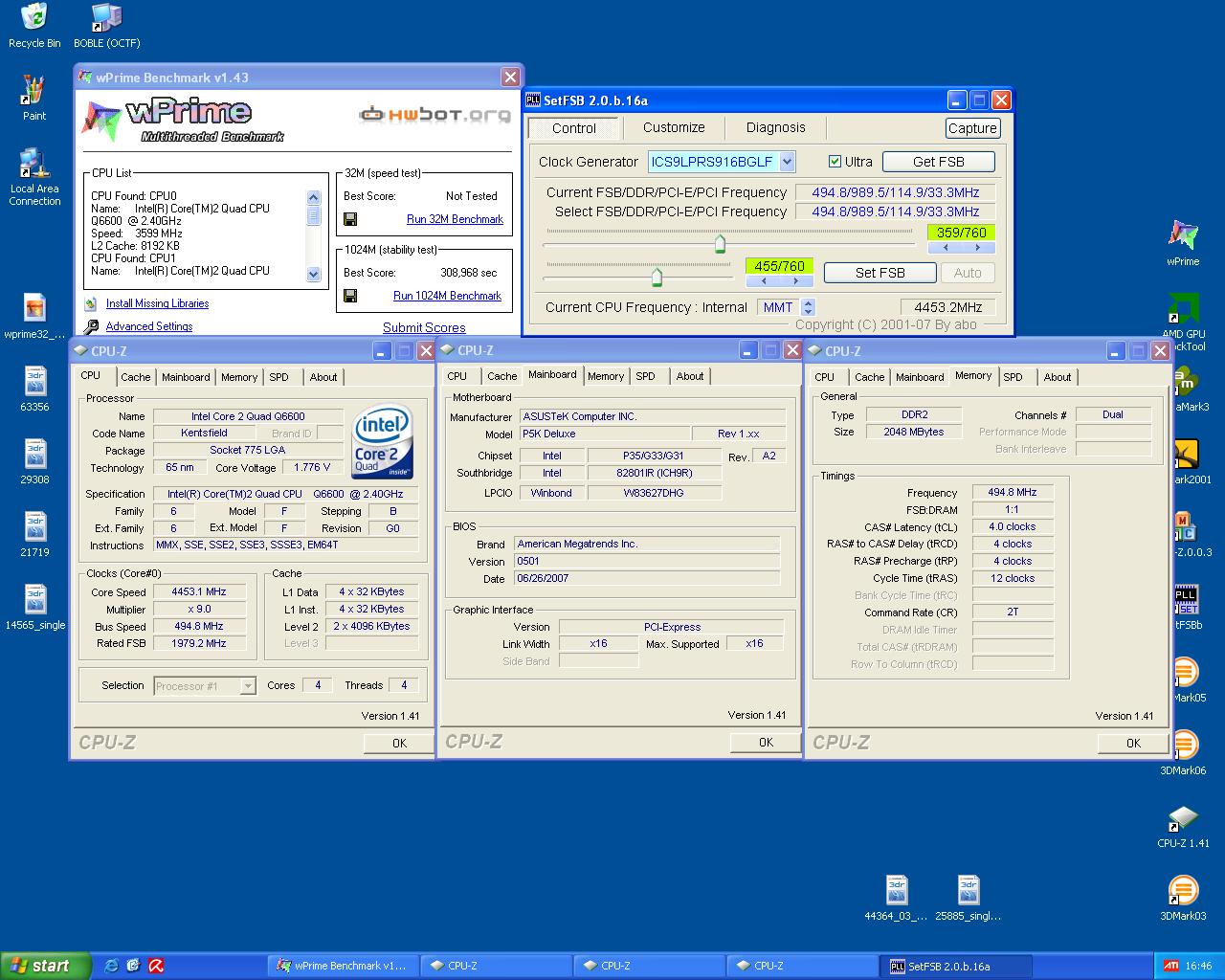Select the 63356 desktop file
Viewport: 1225px width, 980px height.
point(34,389)
